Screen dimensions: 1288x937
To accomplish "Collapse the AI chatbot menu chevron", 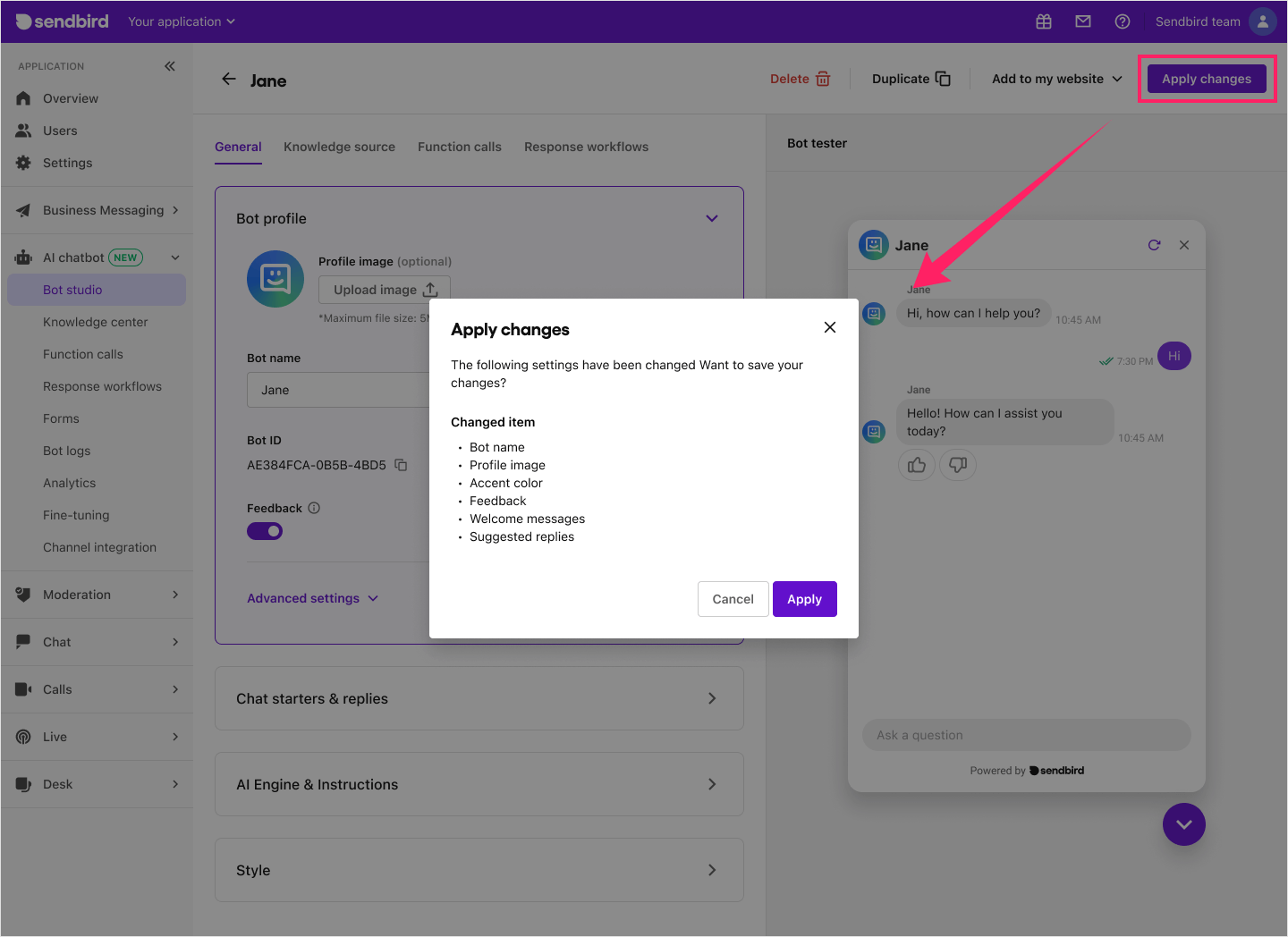I will (175, 257).
